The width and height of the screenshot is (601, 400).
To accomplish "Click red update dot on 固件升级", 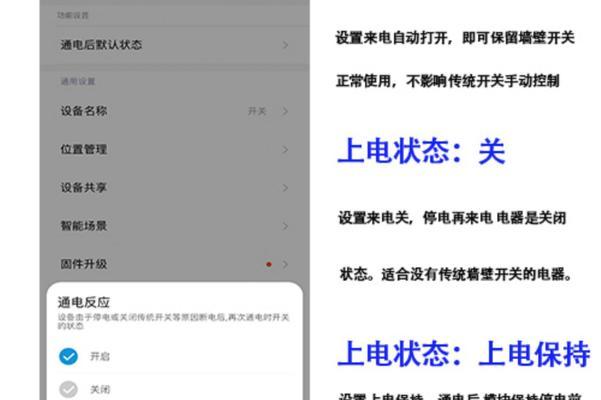I will [x=269, y=264].
